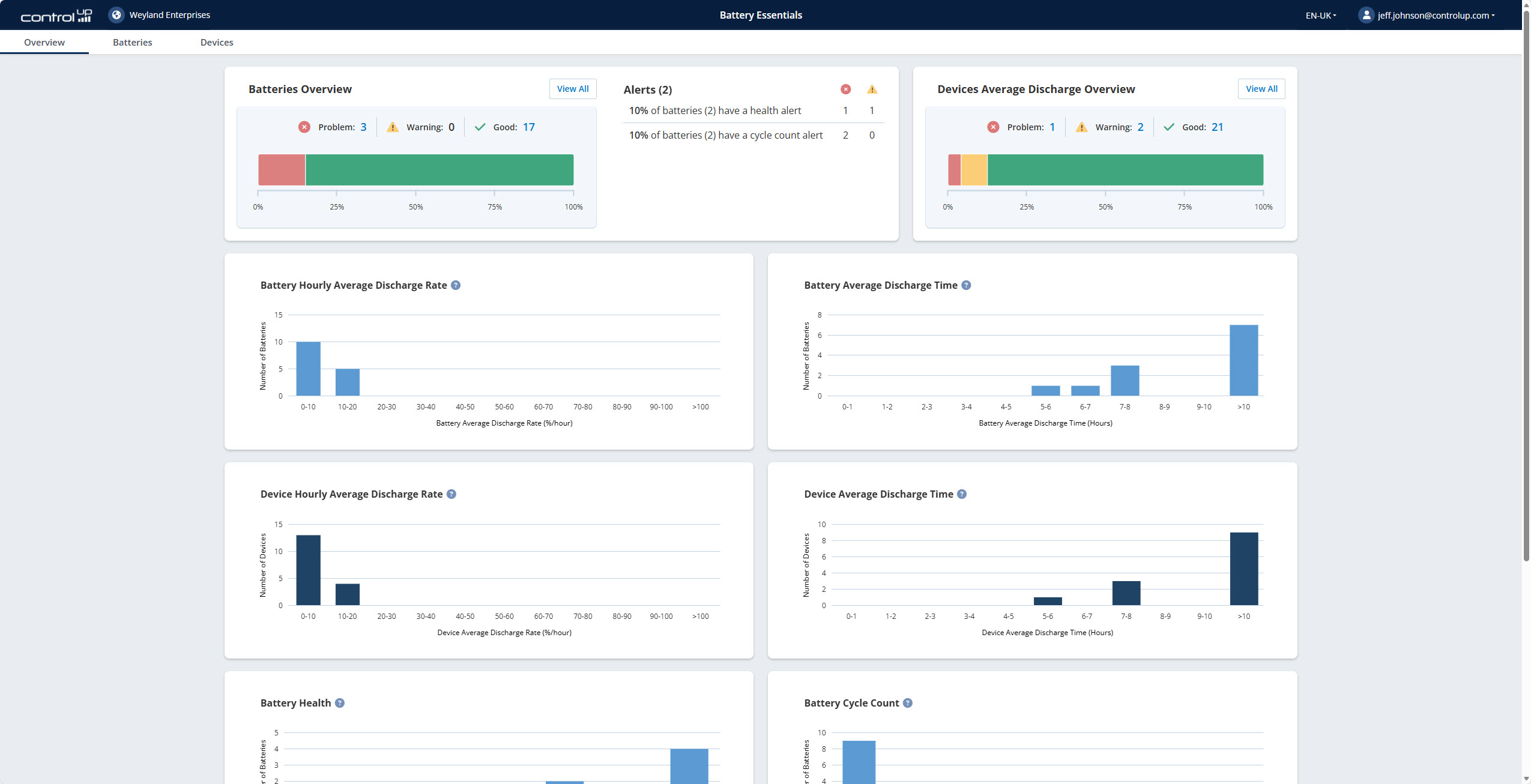Click yellow warning icon in Alerts header
The height and width of the screenshot is (784, 1531).
(x=872, y=89)
